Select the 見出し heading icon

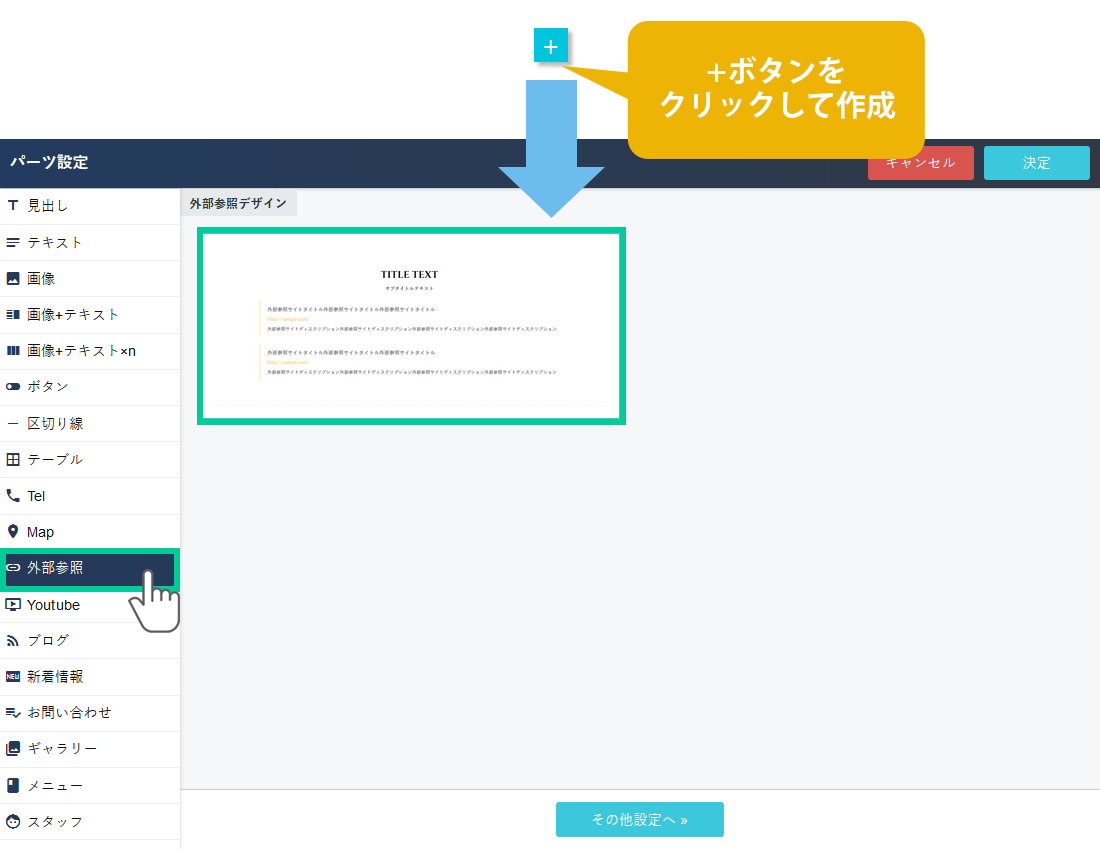(13, 206)
